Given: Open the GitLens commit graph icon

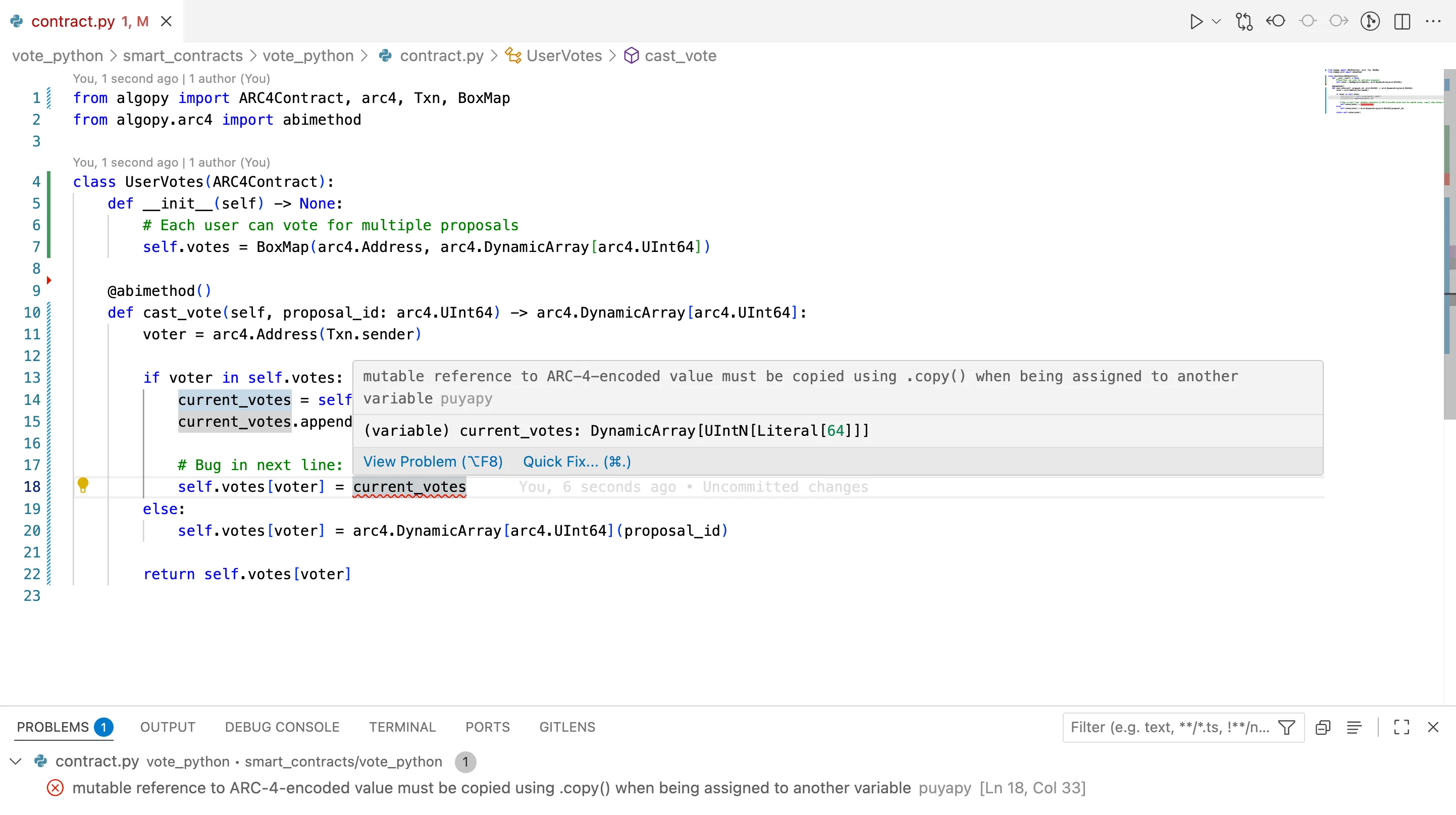Looking at the screenshot, I should (1371, 22).
